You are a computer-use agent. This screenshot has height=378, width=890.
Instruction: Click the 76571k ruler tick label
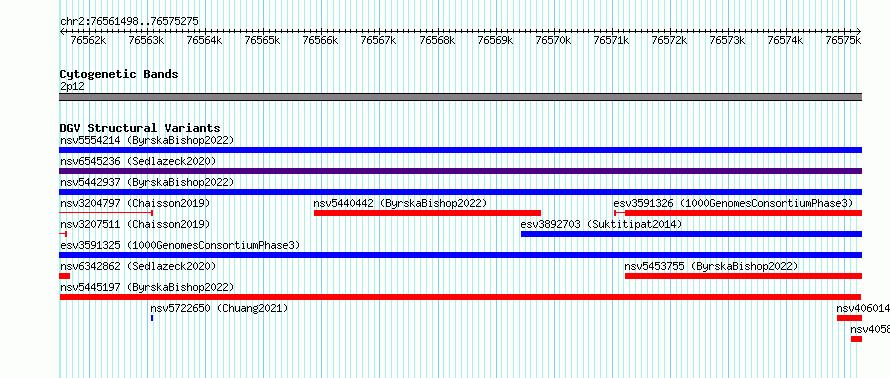[611, 40]
